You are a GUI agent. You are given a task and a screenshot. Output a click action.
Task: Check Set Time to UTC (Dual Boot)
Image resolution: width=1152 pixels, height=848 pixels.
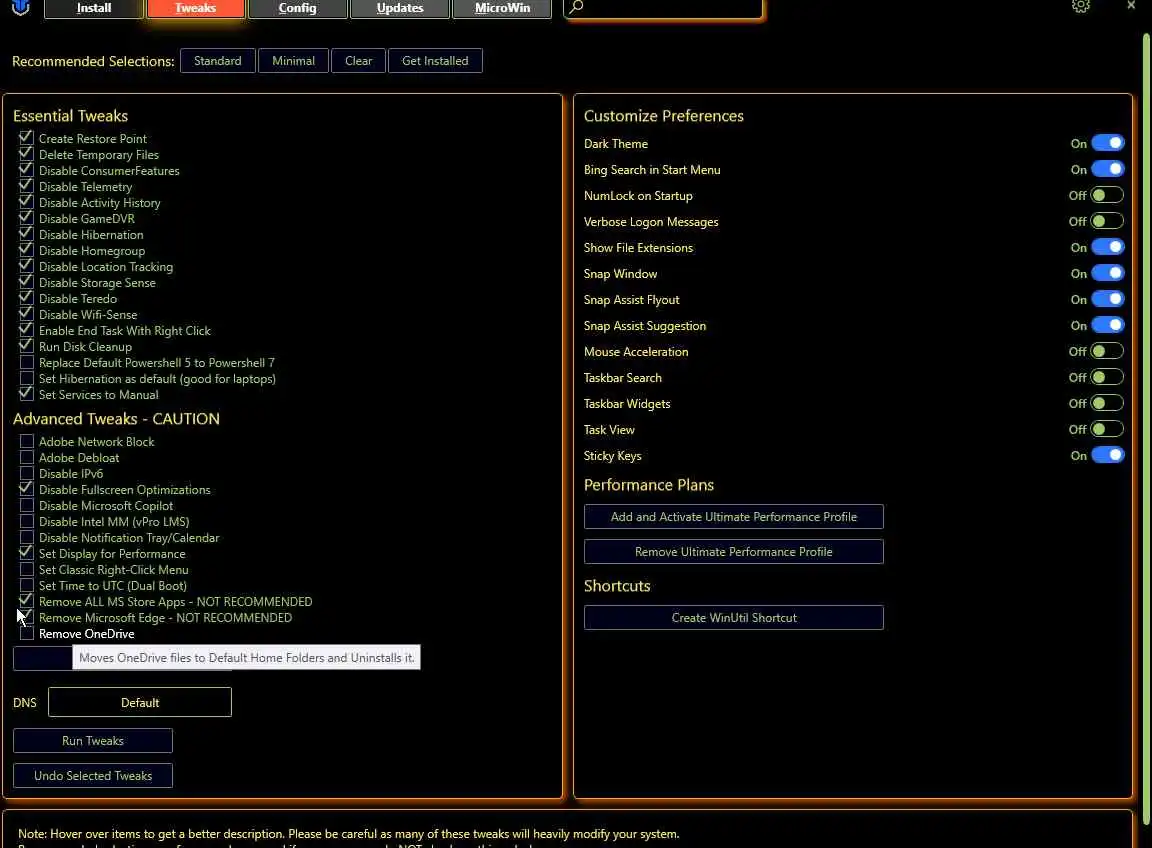(x=26, y=586)
